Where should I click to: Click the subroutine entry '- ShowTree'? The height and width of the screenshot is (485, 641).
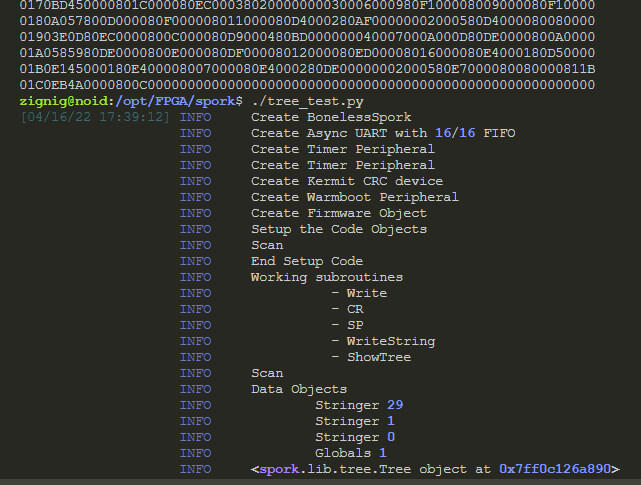371,357
